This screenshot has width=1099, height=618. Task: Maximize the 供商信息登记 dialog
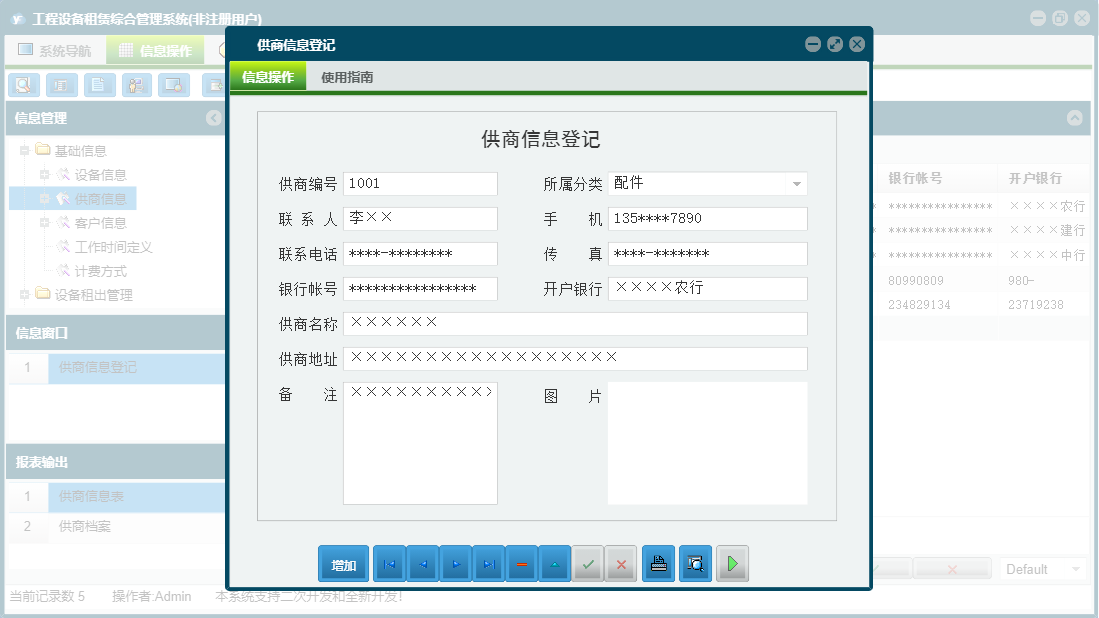835,44
